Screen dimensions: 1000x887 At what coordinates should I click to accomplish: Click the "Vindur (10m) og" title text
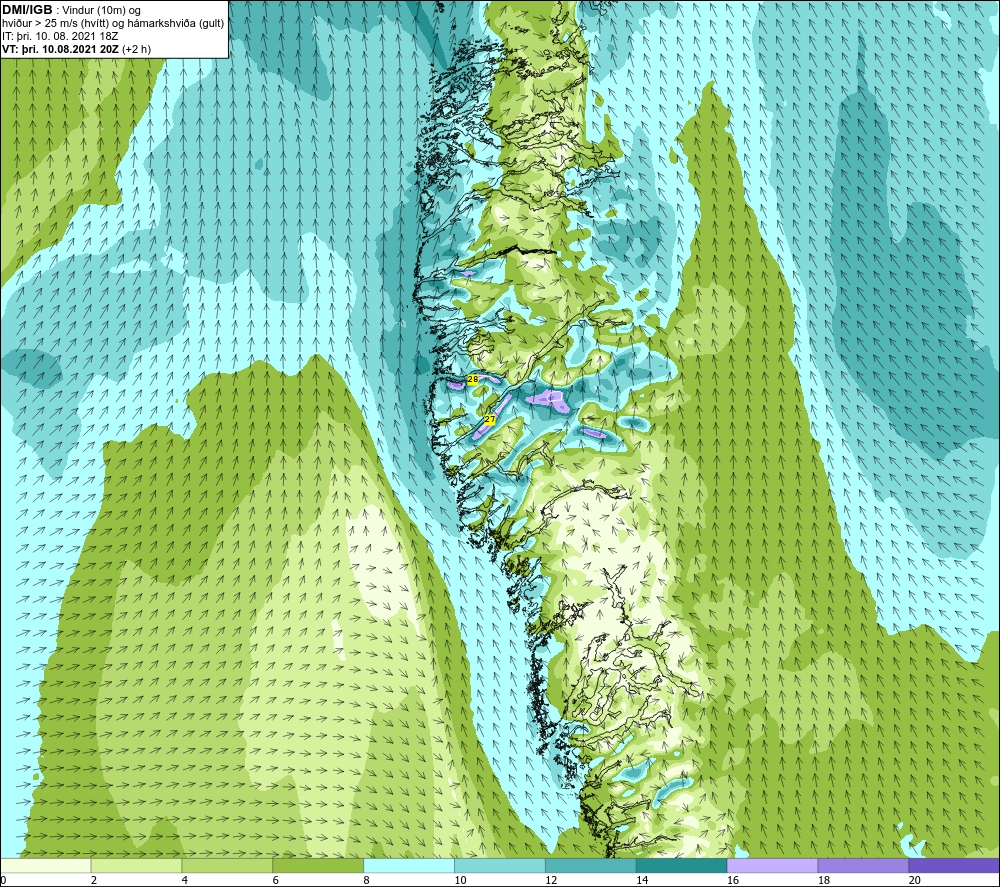101,11
